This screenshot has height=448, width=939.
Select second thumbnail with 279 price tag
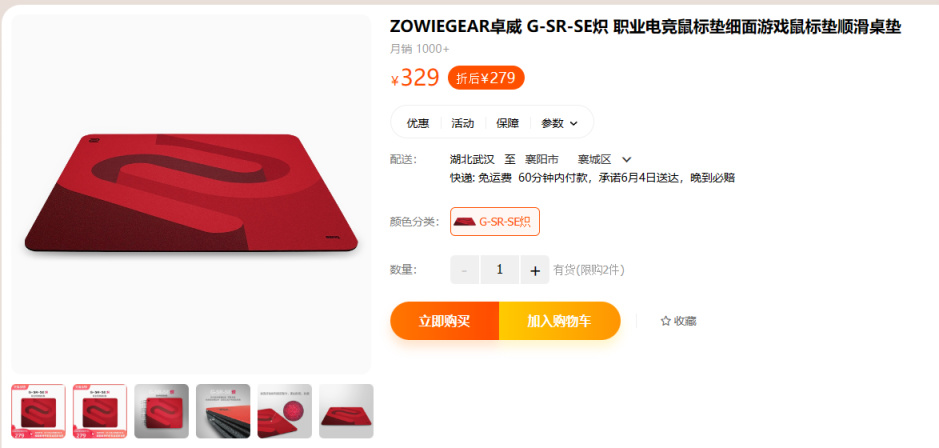point(100,411)
